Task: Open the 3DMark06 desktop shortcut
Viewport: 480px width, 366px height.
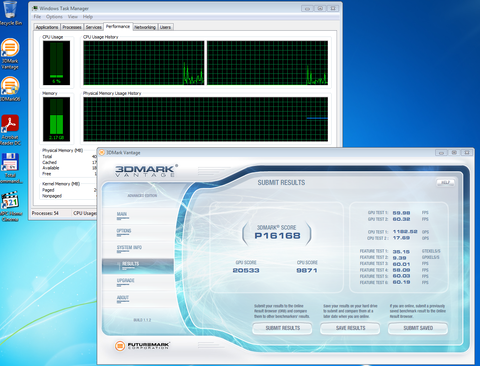Action: point(10,89)
